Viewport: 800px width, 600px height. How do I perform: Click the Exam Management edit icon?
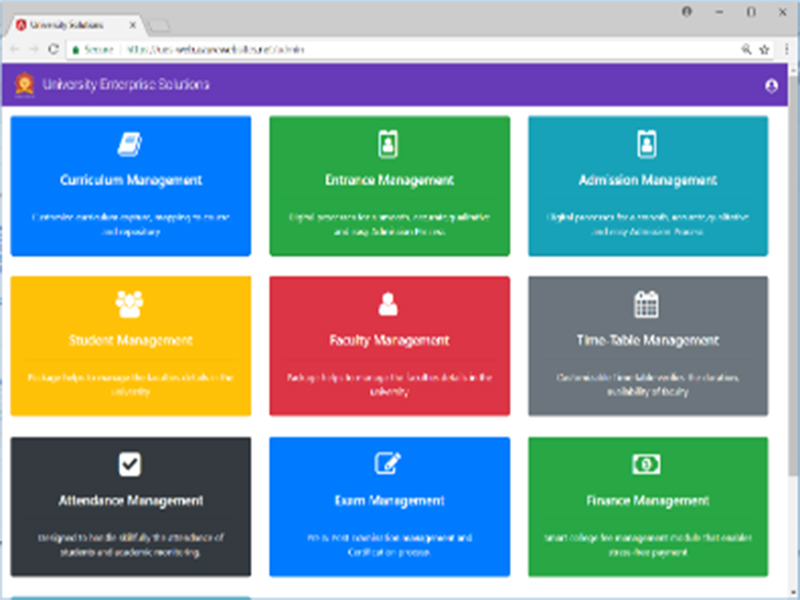coord(388,464)
